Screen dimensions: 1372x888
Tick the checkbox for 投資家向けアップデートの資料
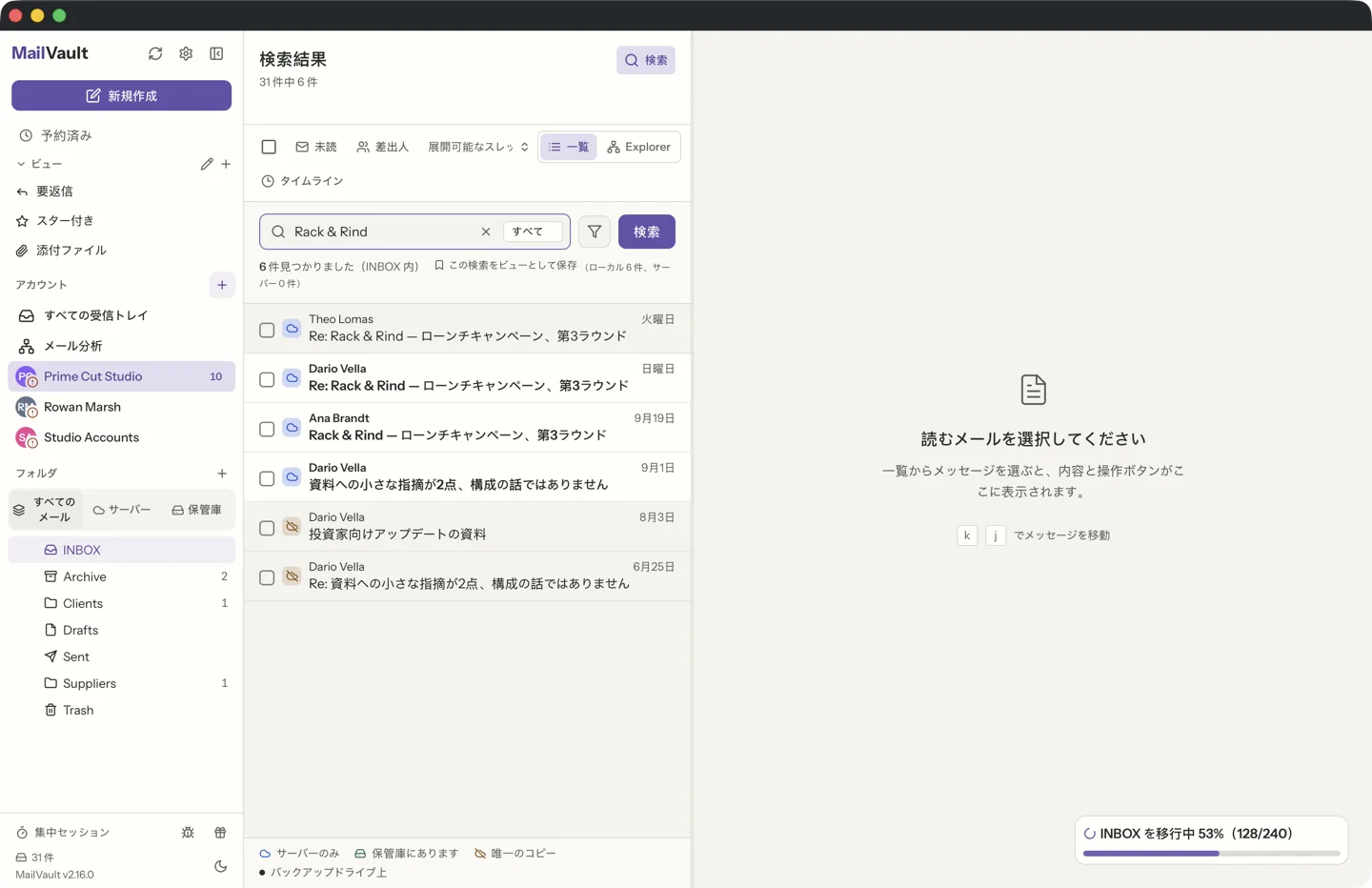(267, 528)
